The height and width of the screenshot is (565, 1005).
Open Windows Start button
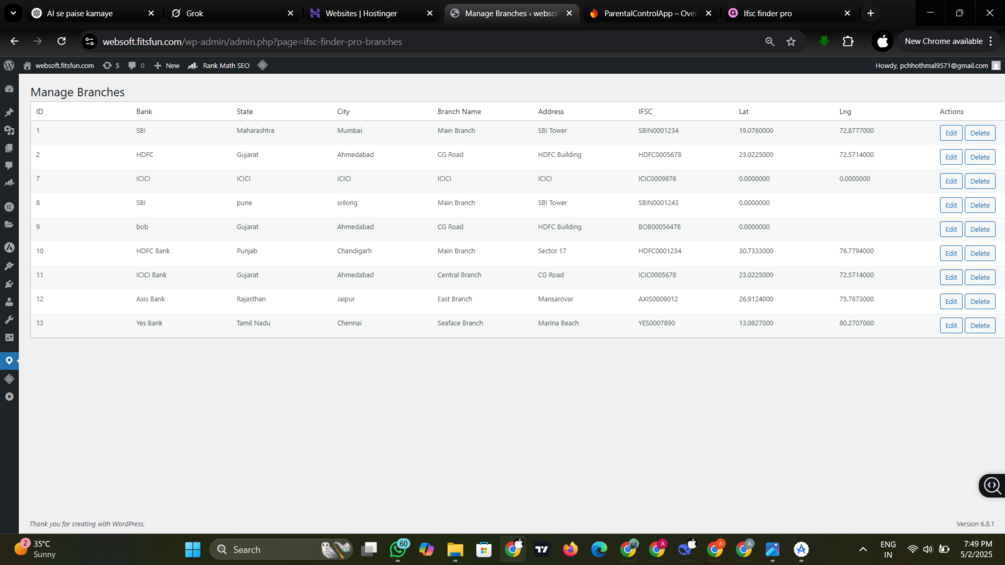pyautogui.click(x=192, y=550)
